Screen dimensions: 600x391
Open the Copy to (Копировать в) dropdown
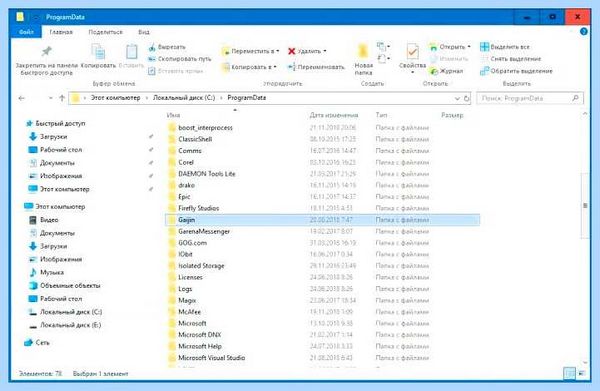[x=249, y=67]
